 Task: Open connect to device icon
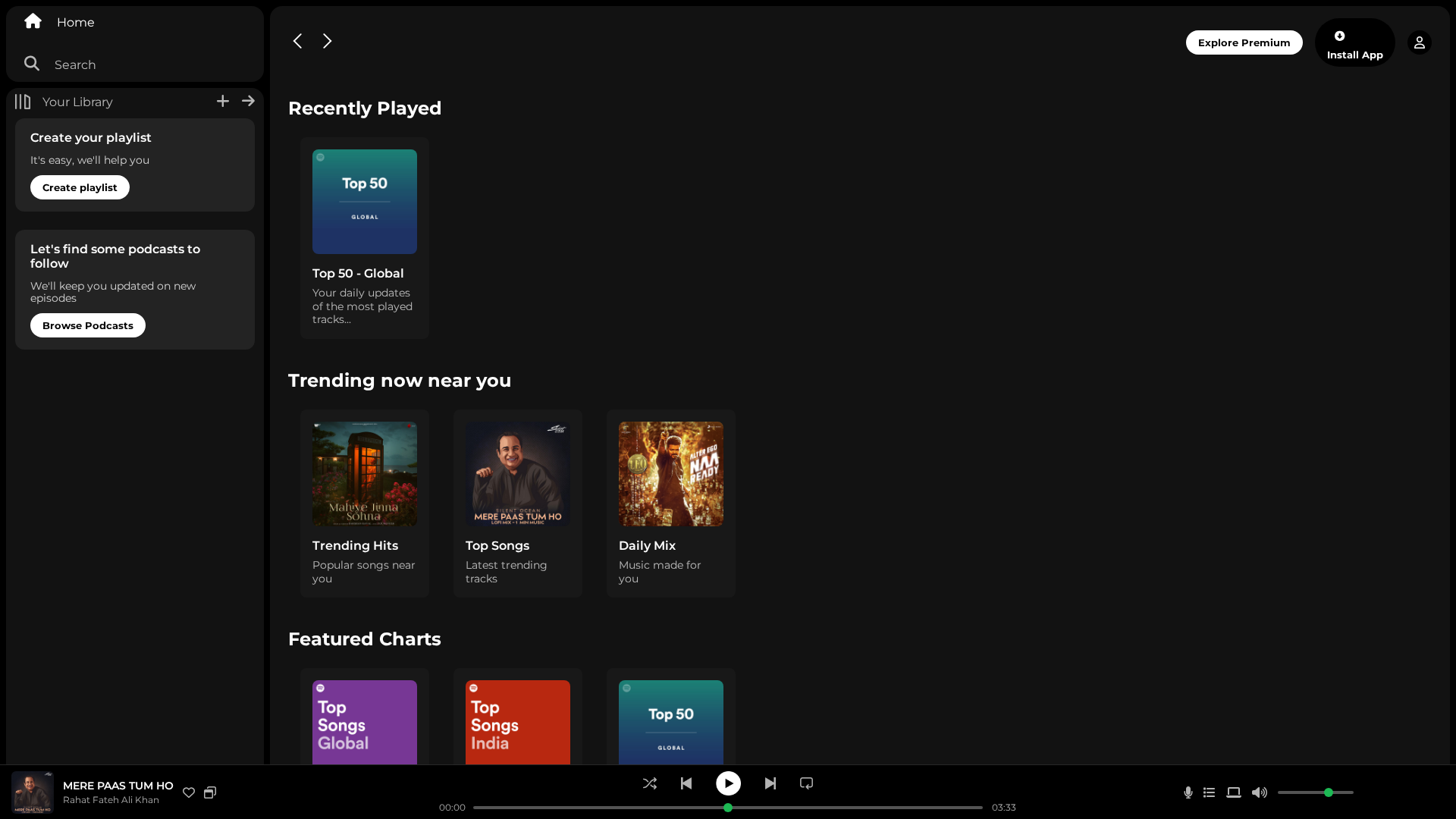[1234, 792]
